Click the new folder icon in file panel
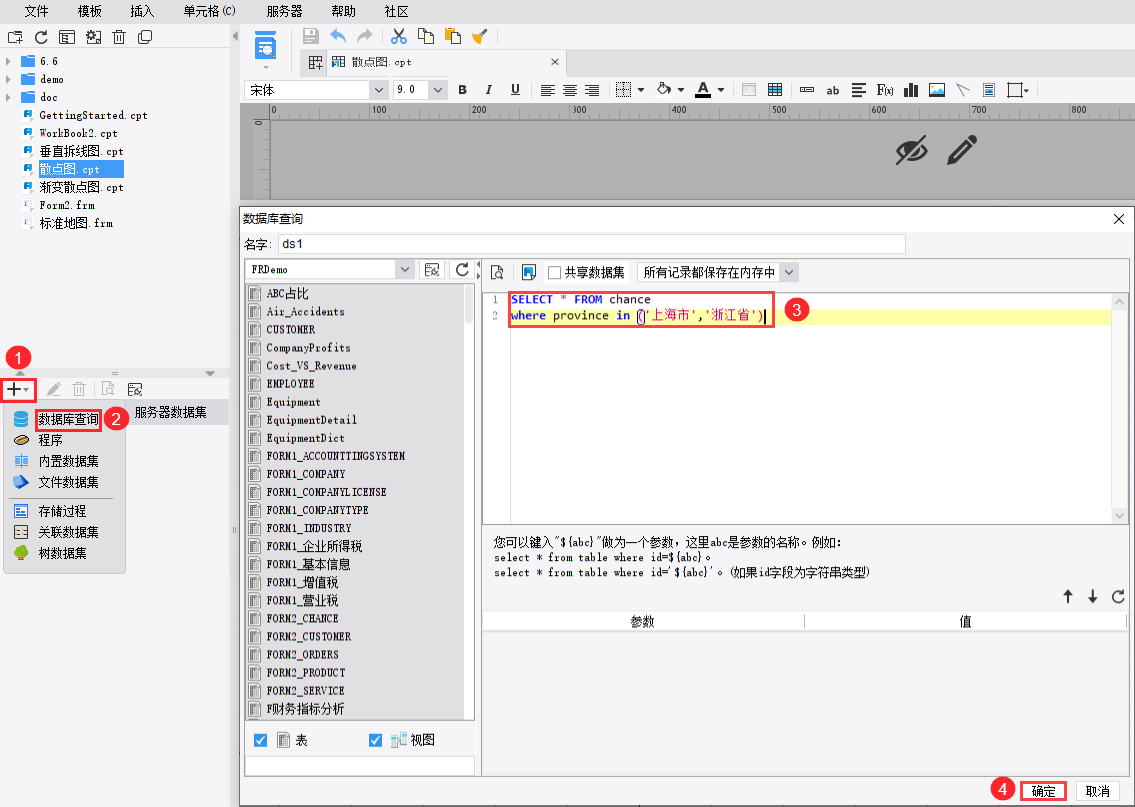Viewport: 1135px width, 807px height. point(15,37)
